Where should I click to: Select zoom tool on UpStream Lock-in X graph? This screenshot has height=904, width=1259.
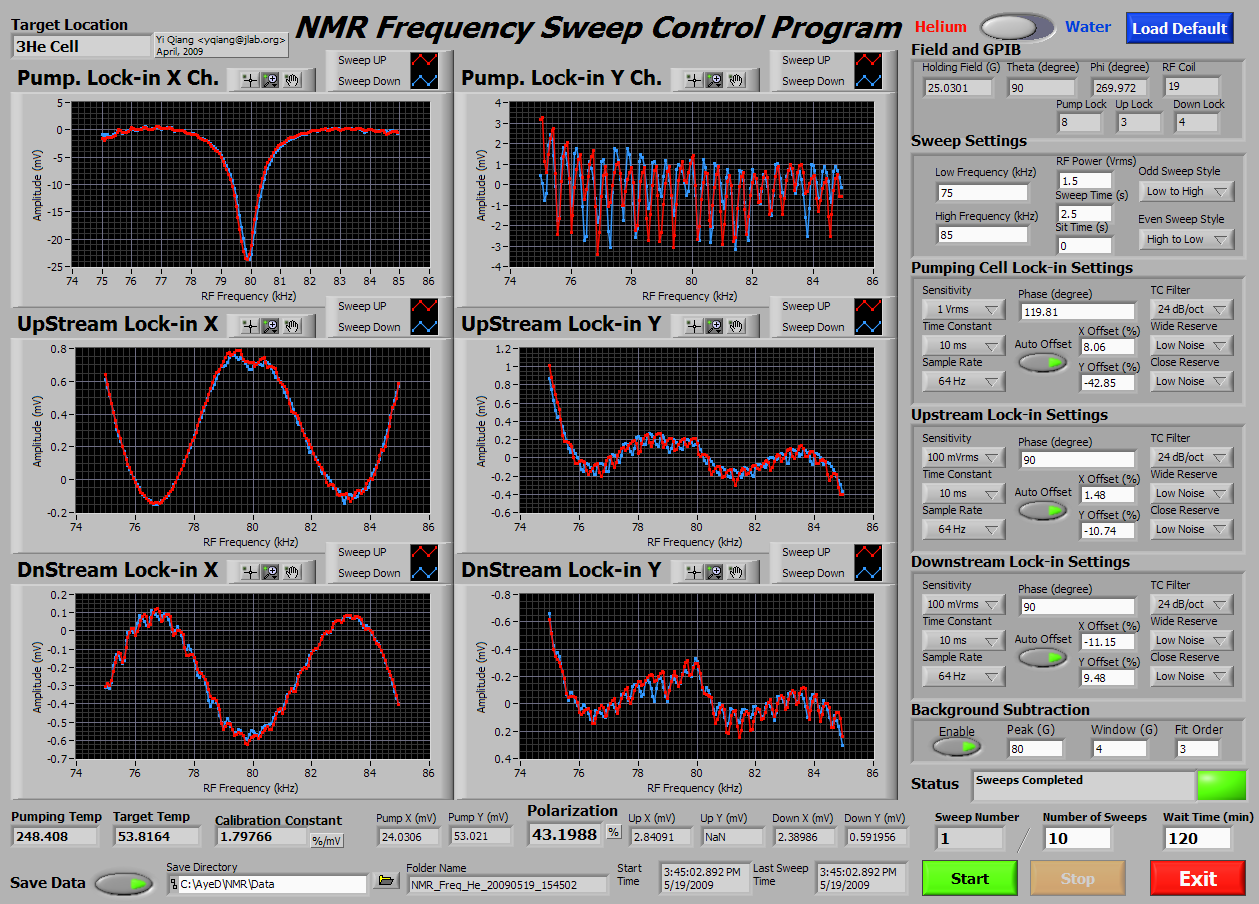point(270,326)
